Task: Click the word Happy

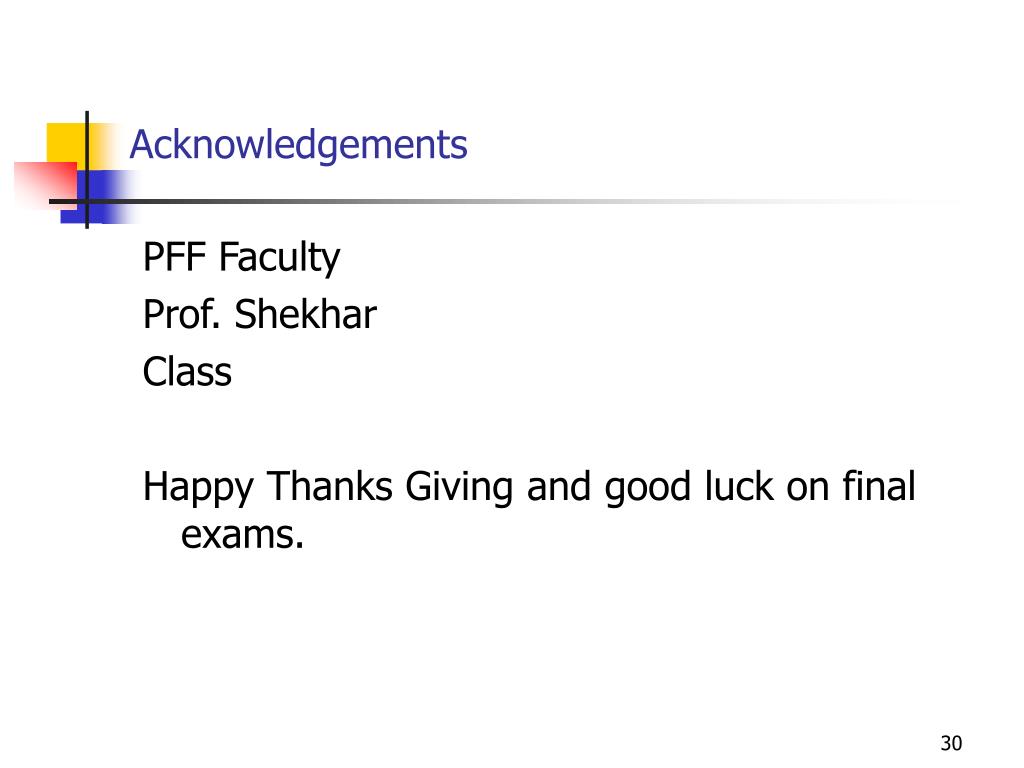Action: (198, 488)
